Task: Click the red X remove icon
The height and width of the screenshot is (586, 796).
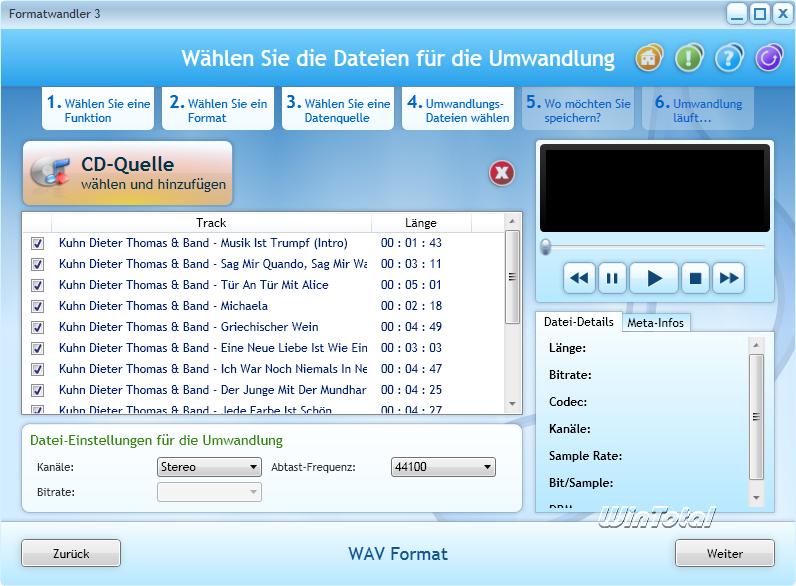Action: pyautogui.click(x=502, y=173)
